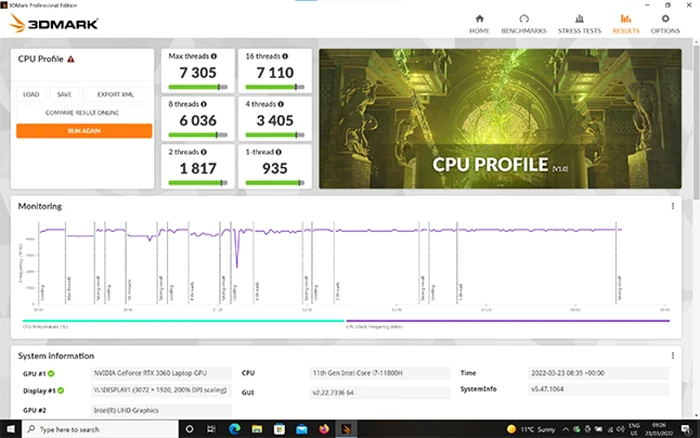Screen dimensions: 700x438
Task: Click the 3 405 score for 4 threads
Action: 275,121
